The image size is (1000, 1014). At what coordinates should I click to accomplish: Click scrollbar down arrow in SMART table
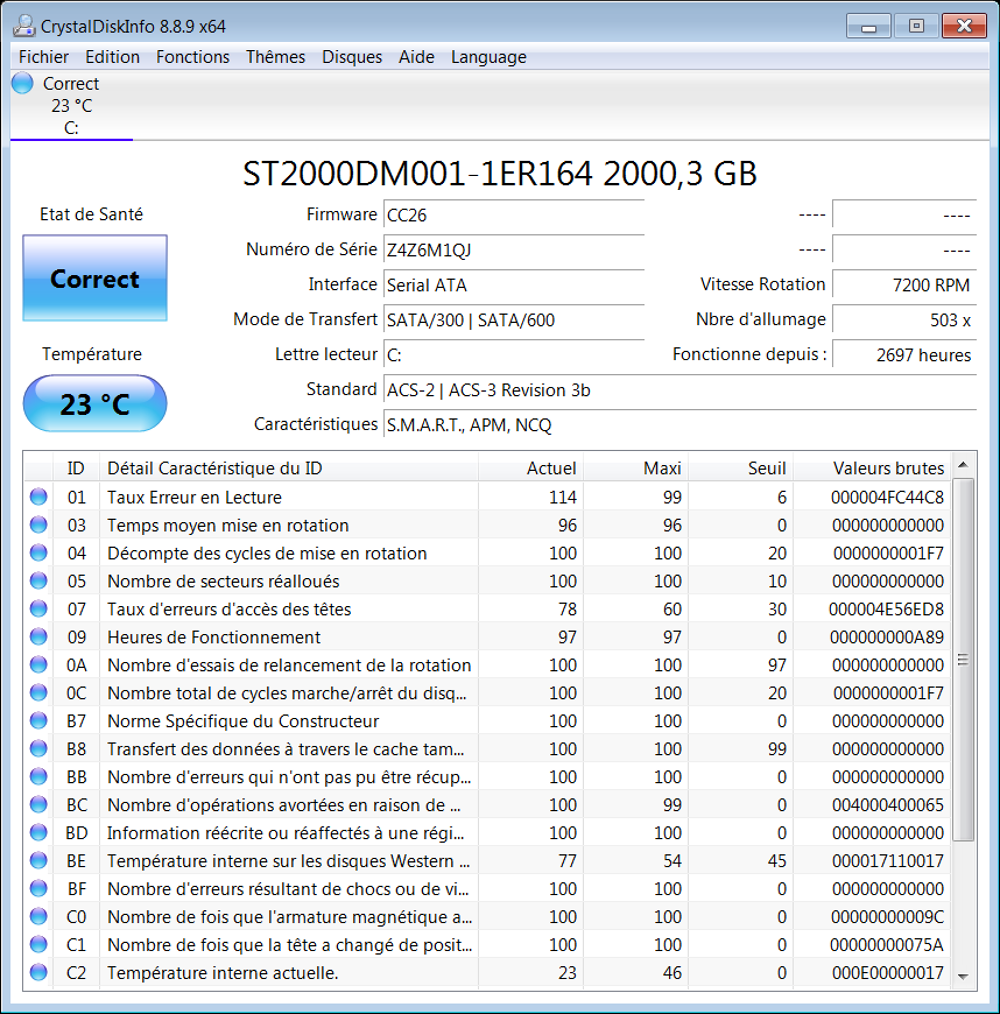pyautogui.click(x=963, y=976)
